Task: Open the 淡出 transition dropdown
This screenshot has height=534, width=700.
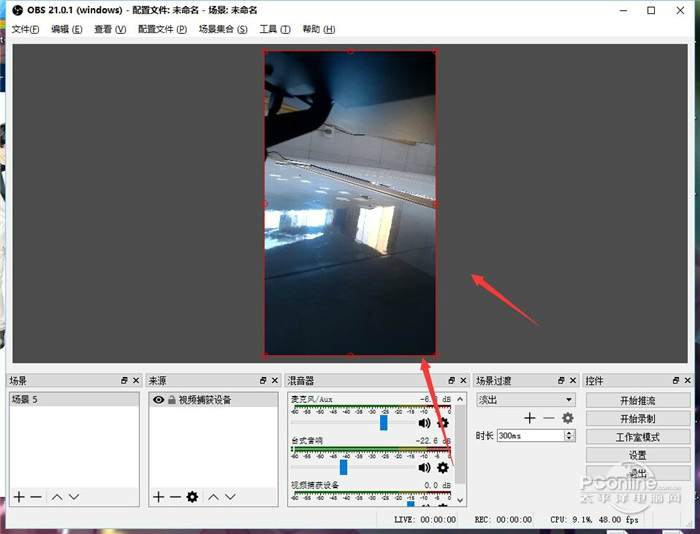Action: tap(525, 400)
